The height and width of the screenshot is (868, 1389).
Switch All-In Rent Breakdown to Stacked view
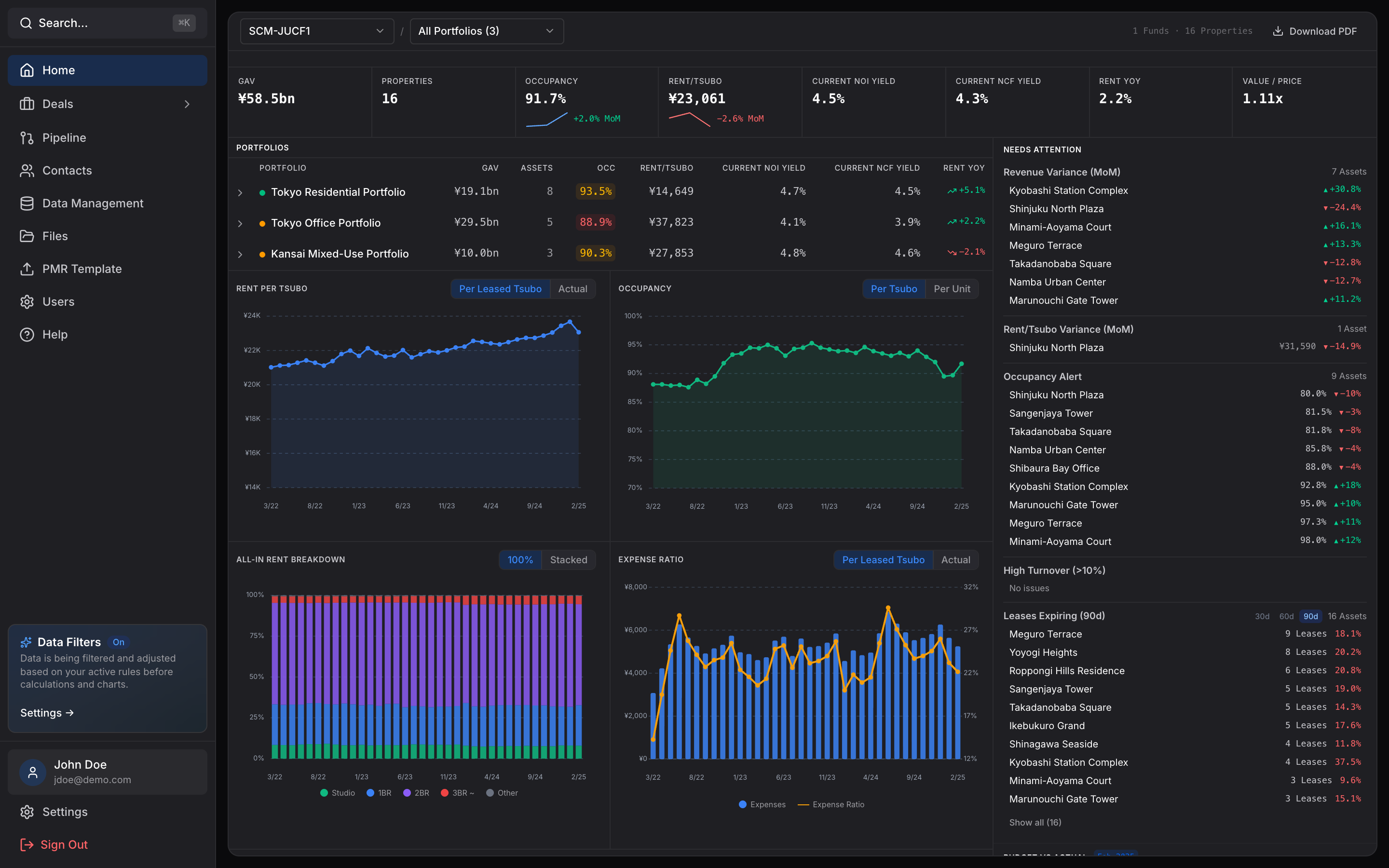coord(569,560)
